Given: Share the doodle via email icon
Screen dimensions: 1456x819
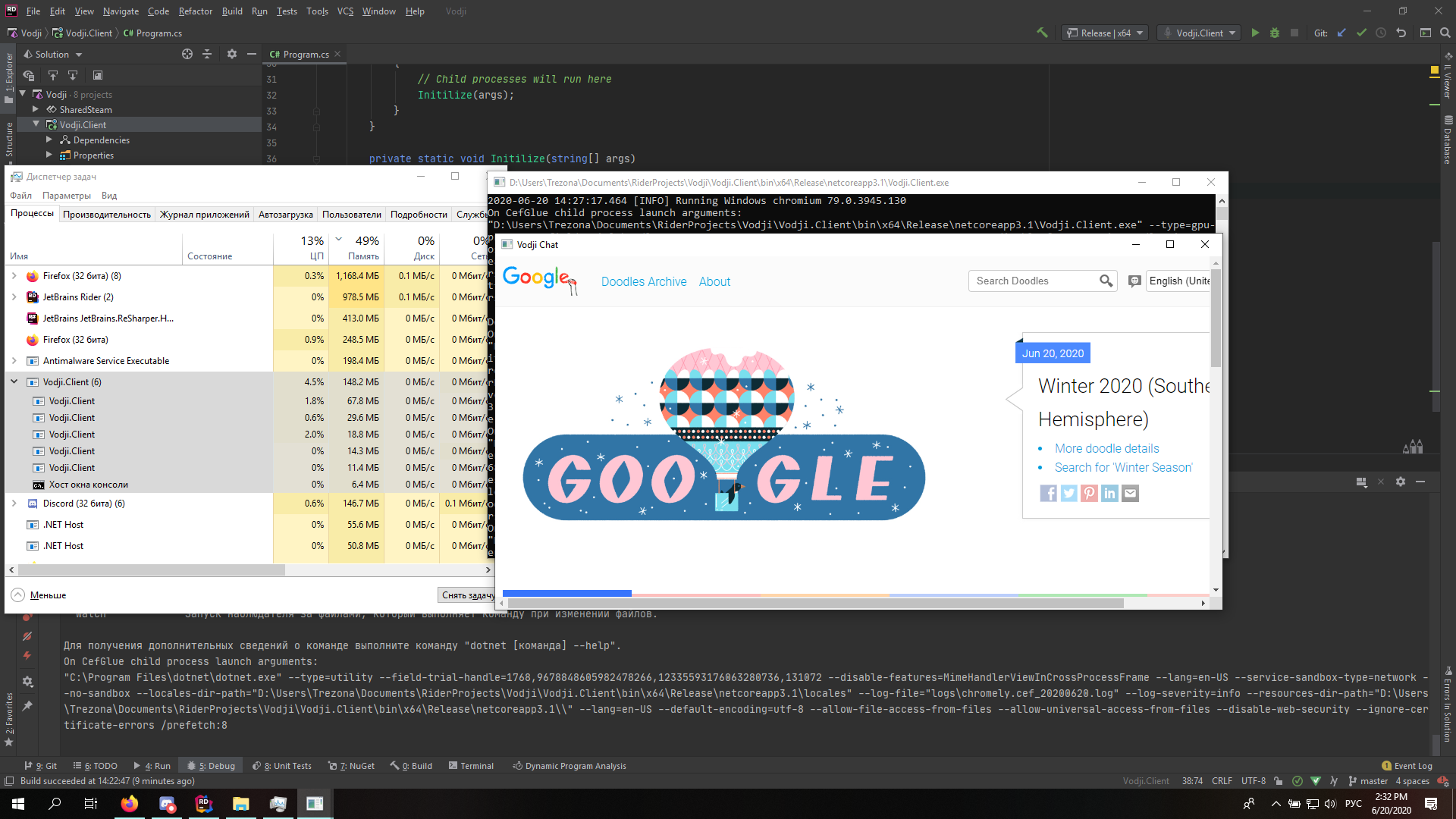Looking at the screenshot, I should pyautogui.click(x=1130, y=493).
